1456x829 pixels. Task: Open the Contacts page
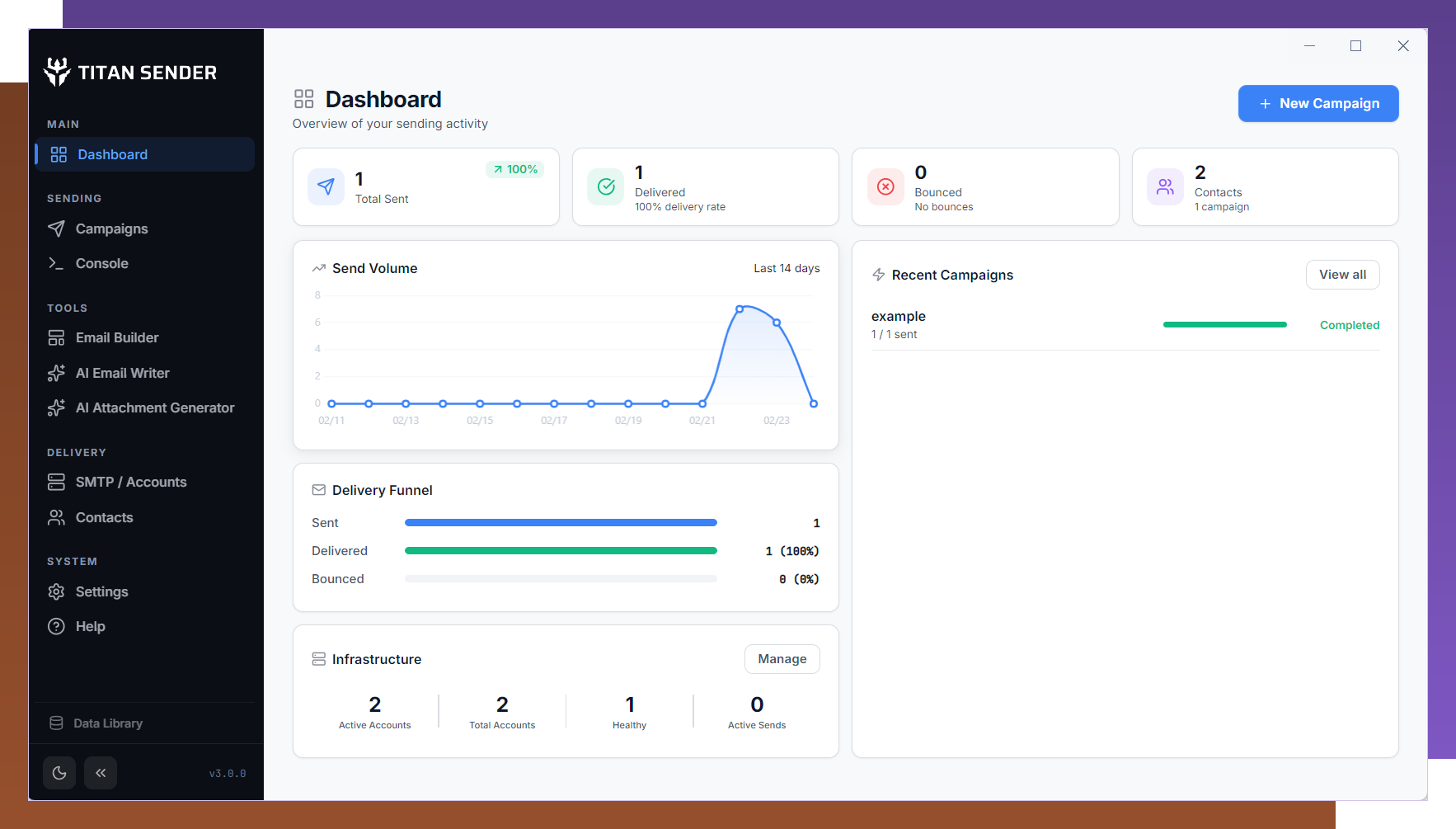tap(104, 517)
